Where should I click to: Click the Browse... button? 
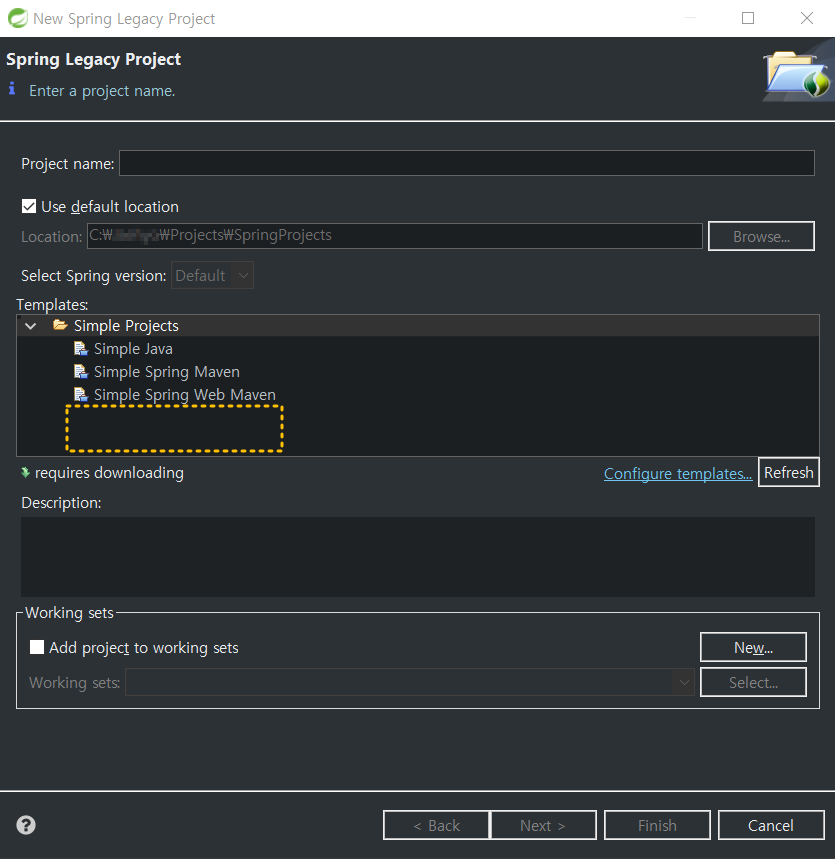761,236
